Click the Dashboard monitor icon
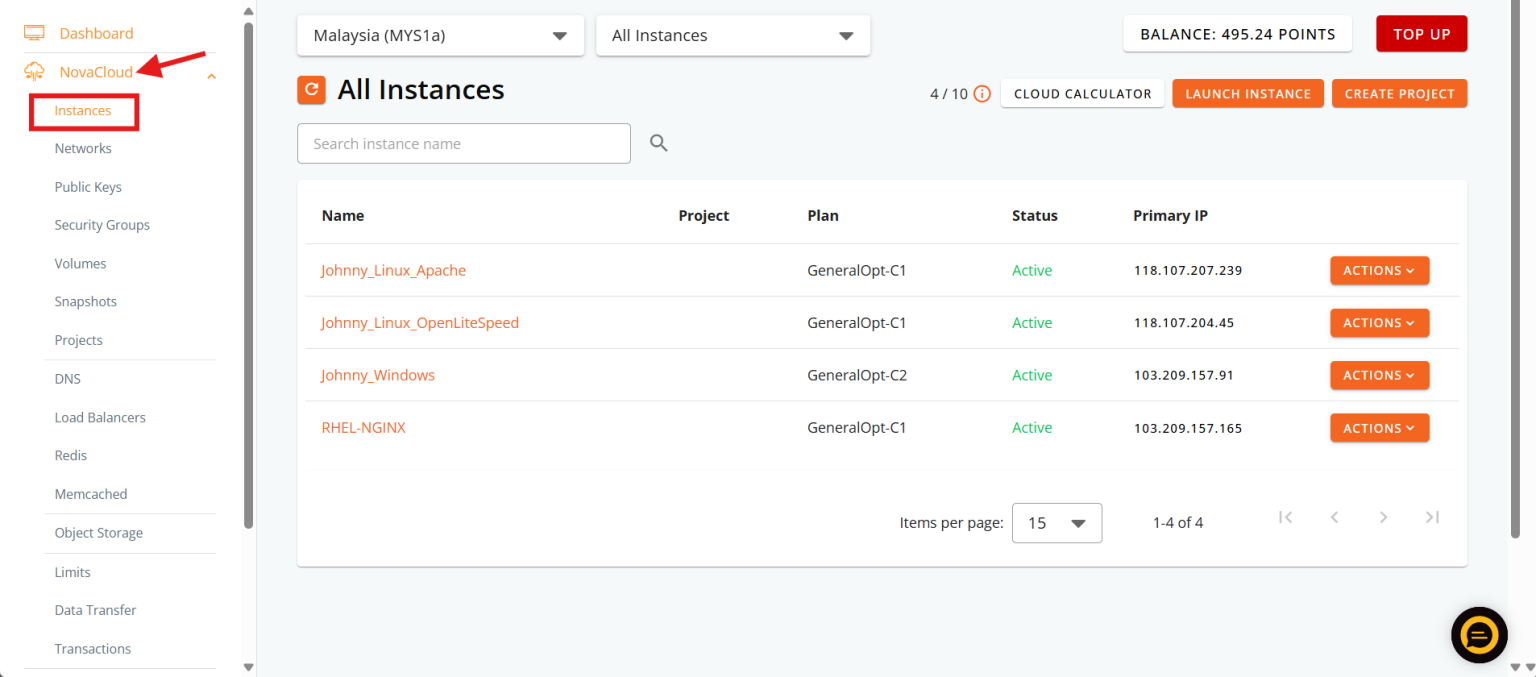 coord(34,33)
